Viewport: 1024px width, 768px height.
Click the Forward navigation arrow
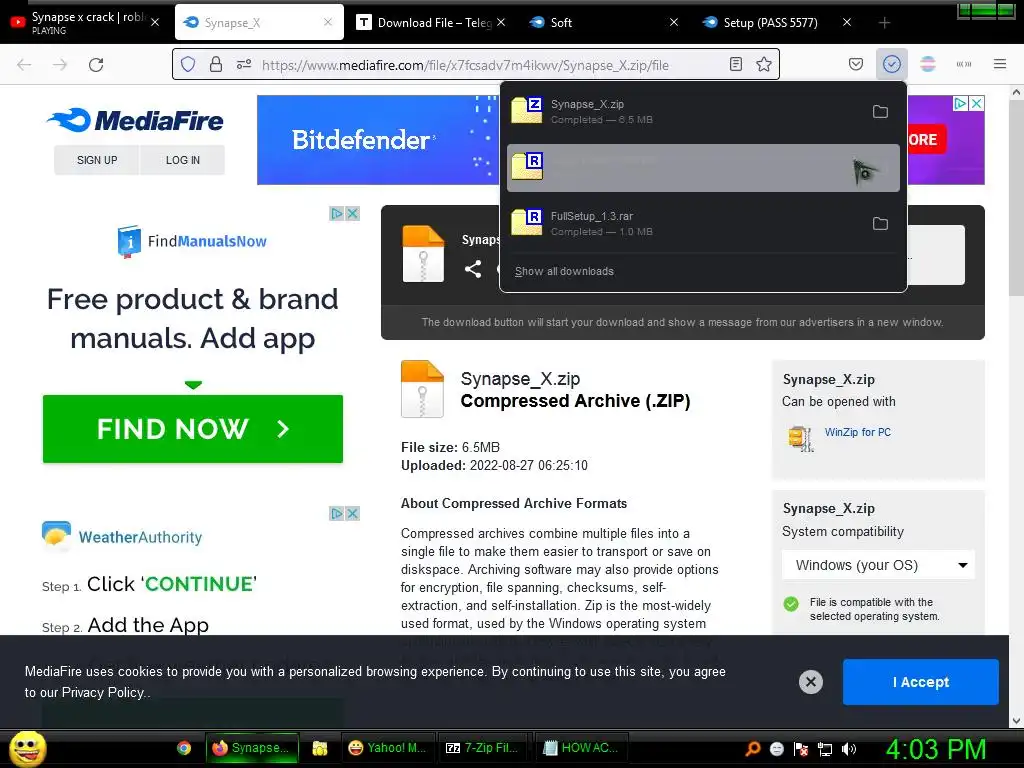coord(60,65)
